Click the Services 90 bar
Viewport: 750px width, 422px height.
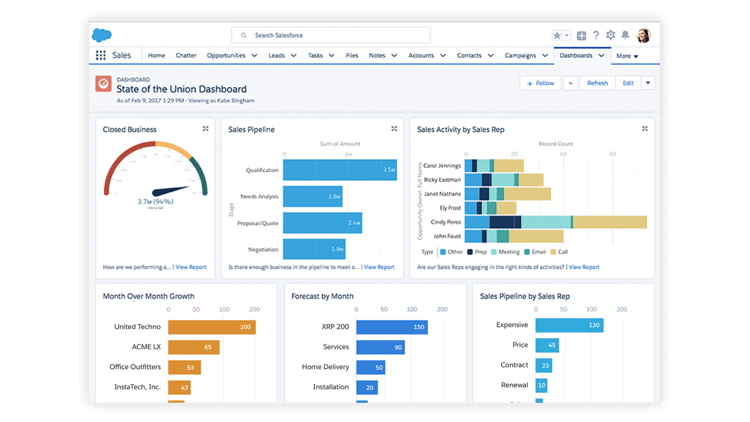[381, 347]
